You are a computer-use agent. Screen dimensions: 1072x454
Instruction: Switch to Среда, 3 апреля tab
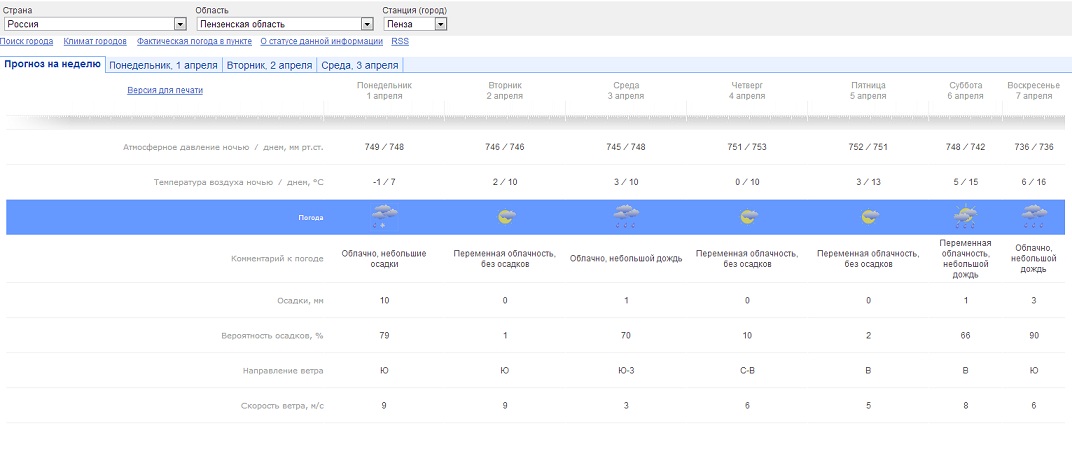[360, 65]
